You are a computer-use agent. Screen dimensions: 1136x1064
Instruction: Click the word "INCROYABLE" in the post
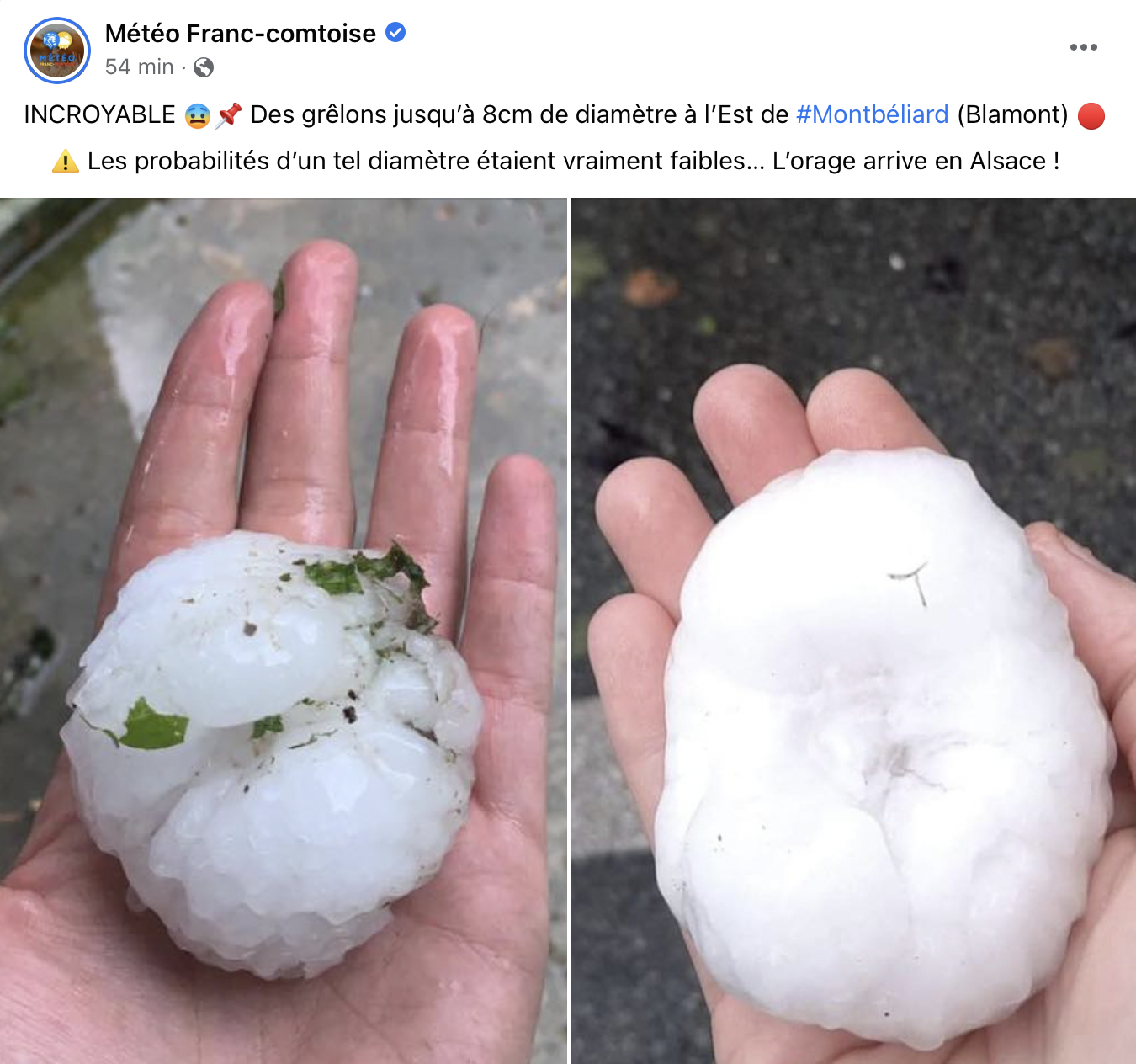99,114
